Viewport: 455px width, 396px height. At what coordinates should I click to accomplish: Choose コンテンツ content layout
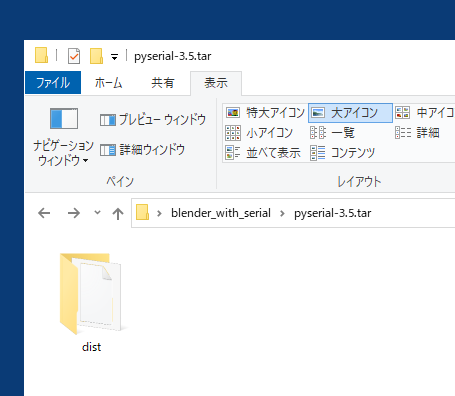click(x=343, y=153)
